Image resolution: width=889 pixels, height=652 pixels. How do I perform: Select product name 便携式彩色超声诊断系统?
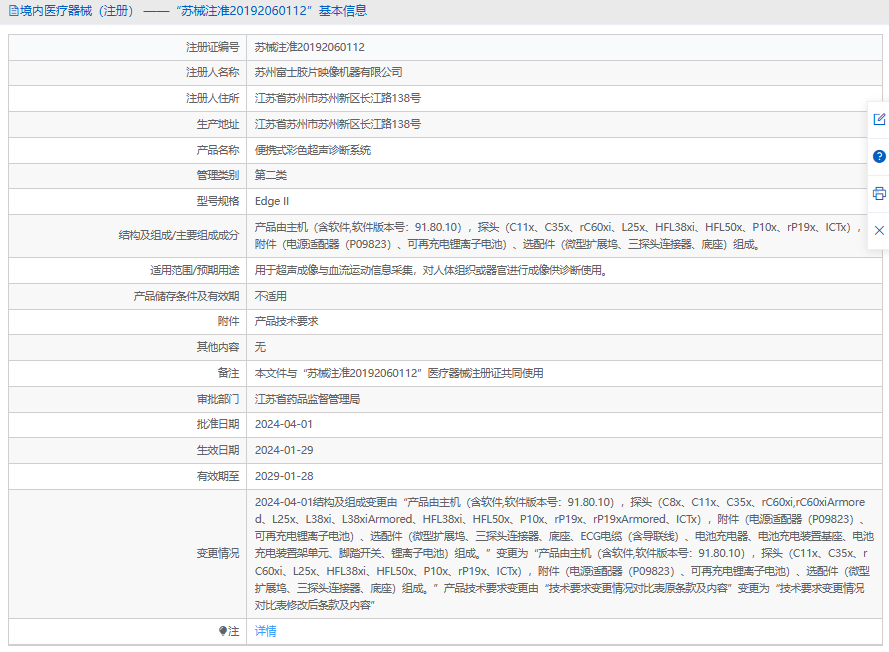[313, 150]
